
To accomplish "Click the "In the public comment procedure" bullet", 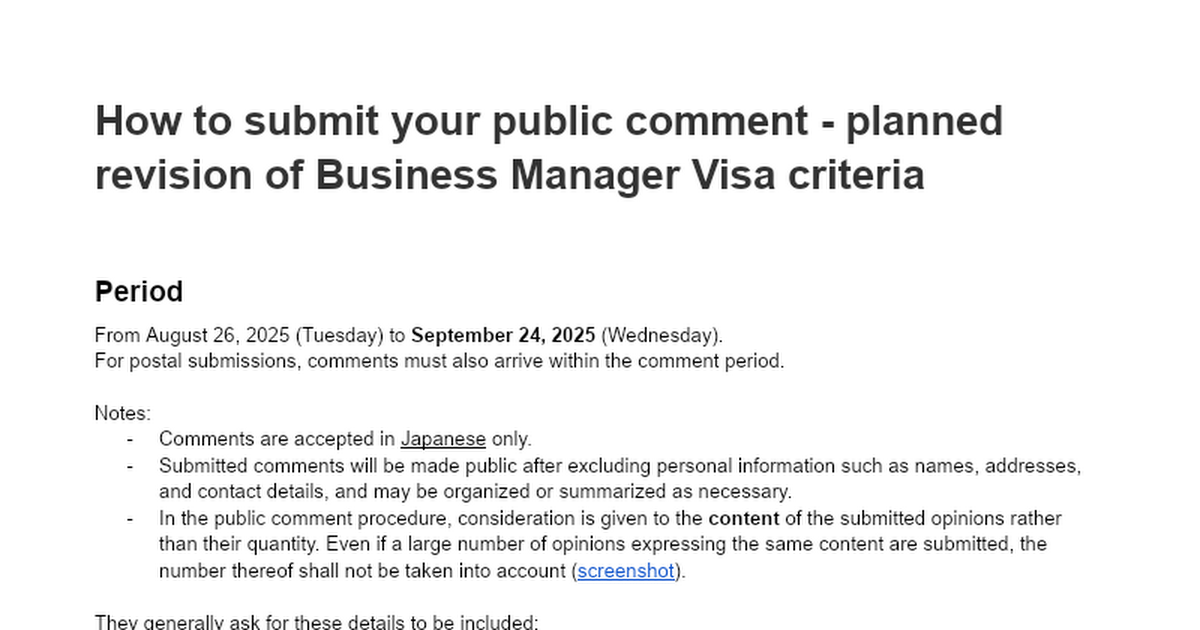I will point(430,518).
